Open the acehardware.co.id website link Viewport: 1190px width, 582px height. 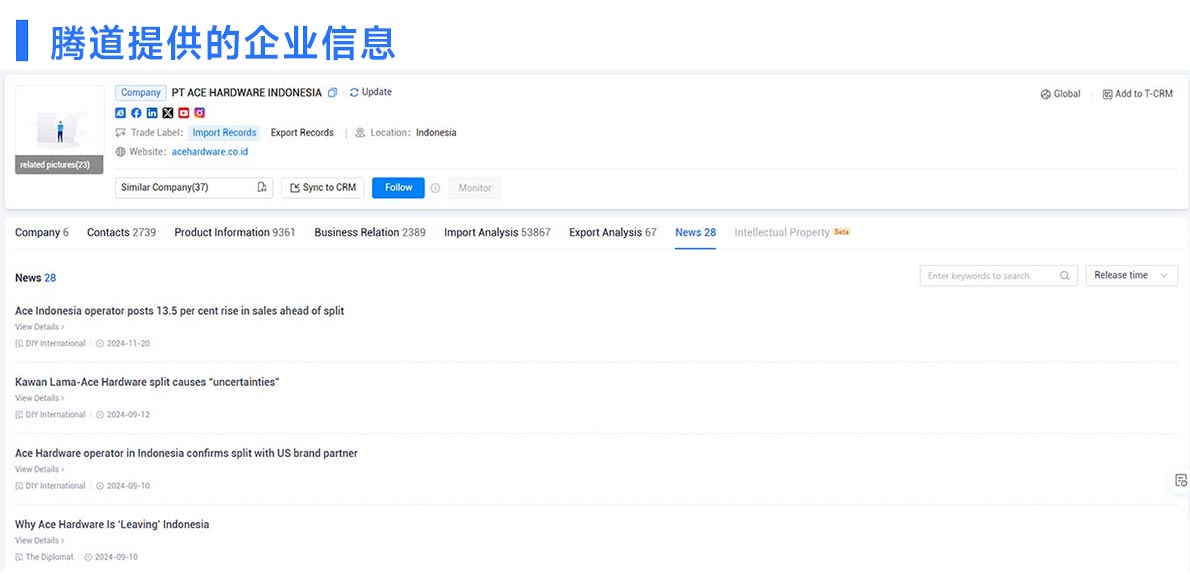click(x=209, y=152)
